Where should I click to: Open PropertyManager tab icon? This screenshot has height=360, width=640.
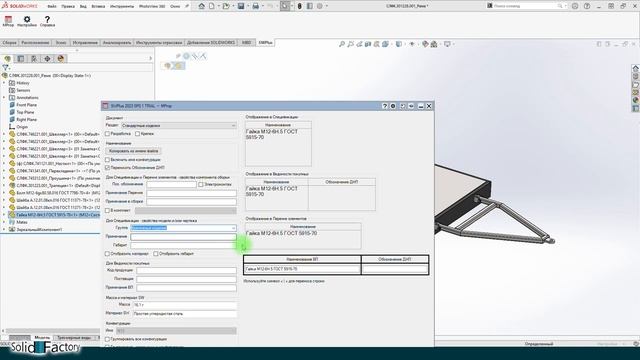21,59
